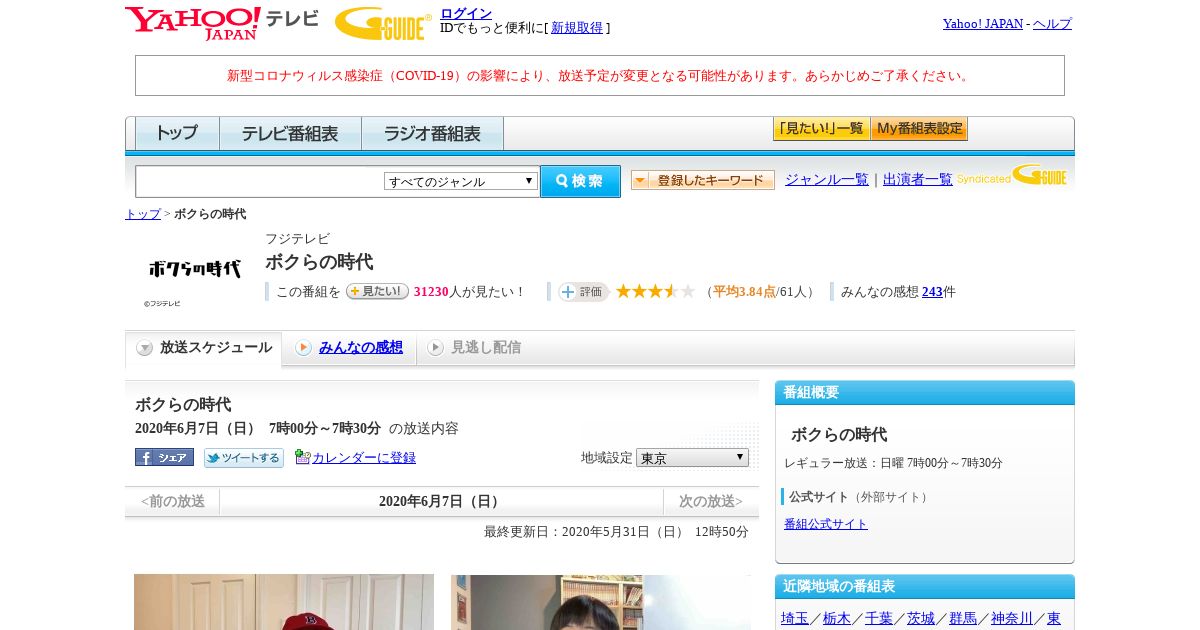Click the Twitter ツイートする button
Screen dimensions: 1200x630
tap(244, 457)
